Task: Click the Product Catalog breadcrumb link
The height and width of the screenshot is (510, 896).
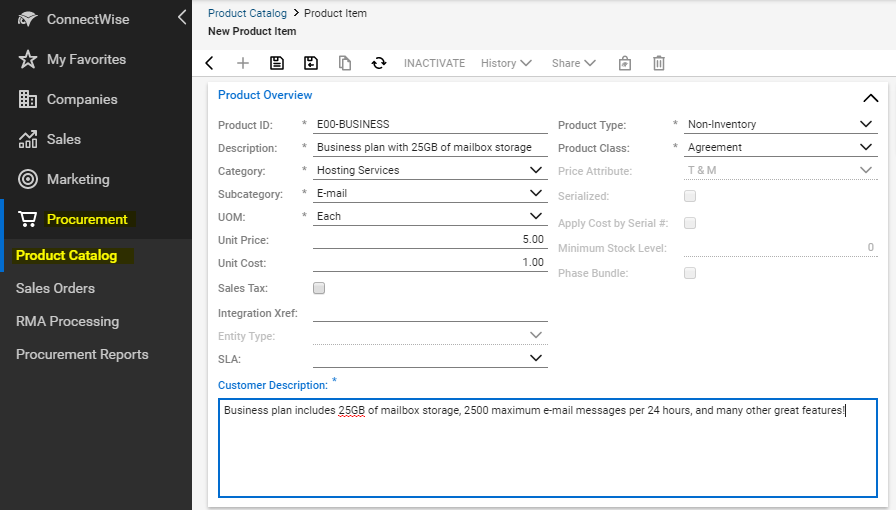Action: point(247,13)
